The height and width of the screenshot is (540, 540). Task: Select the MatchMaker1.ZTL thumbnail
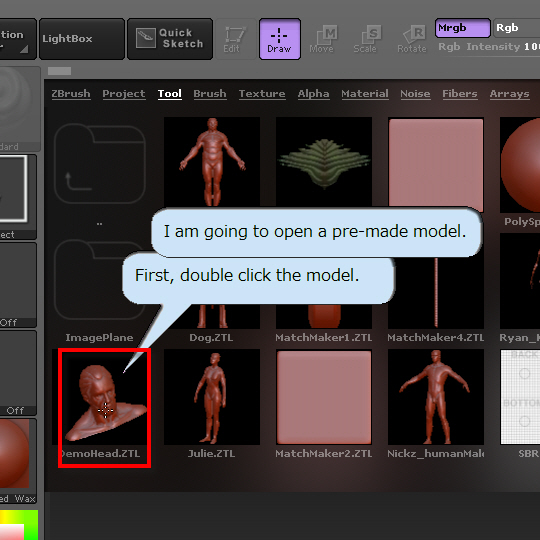tap(324, 316)
